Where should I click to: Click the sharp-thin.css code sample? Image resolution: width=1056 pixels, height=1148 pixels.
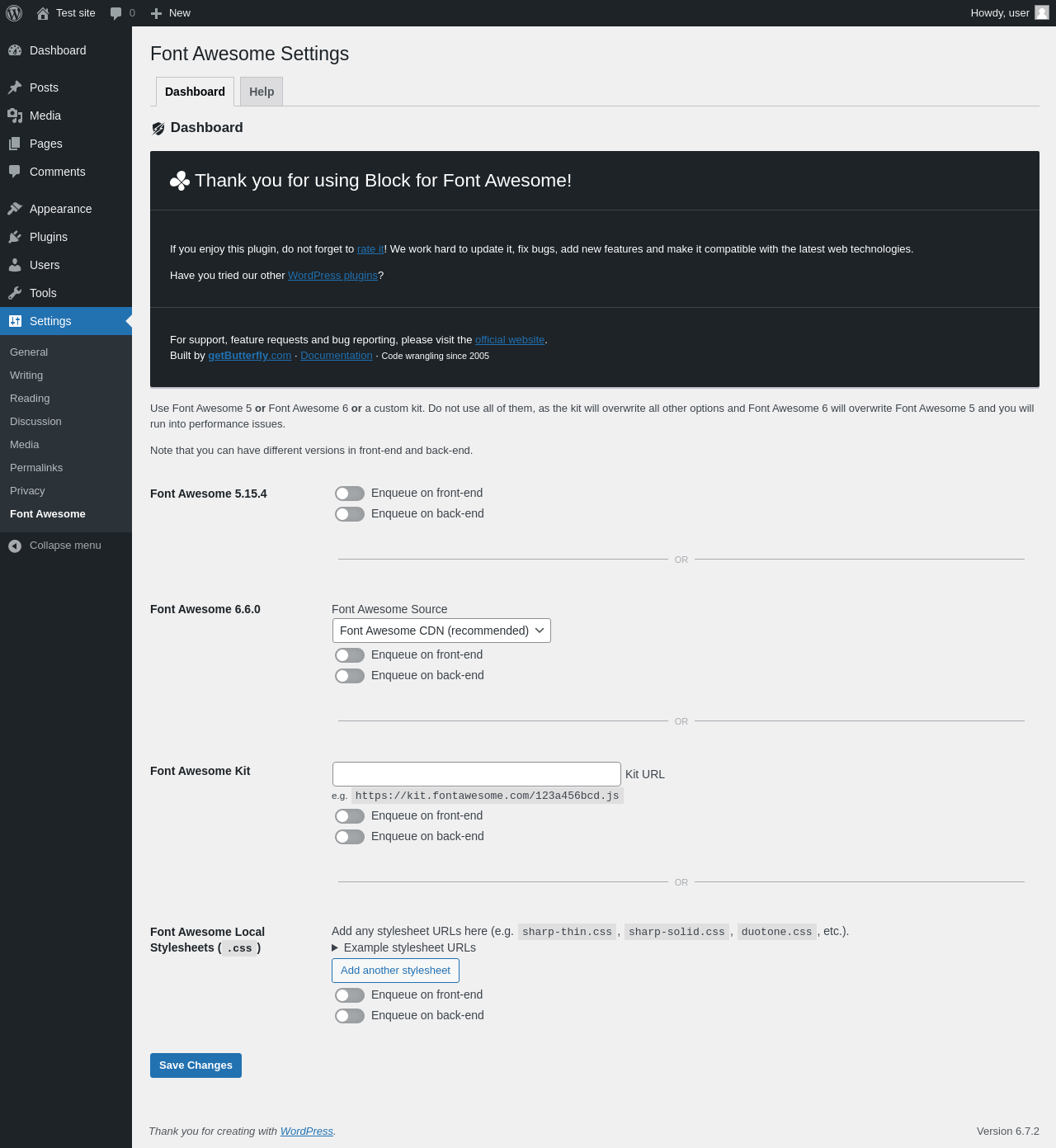pos(568,932)
